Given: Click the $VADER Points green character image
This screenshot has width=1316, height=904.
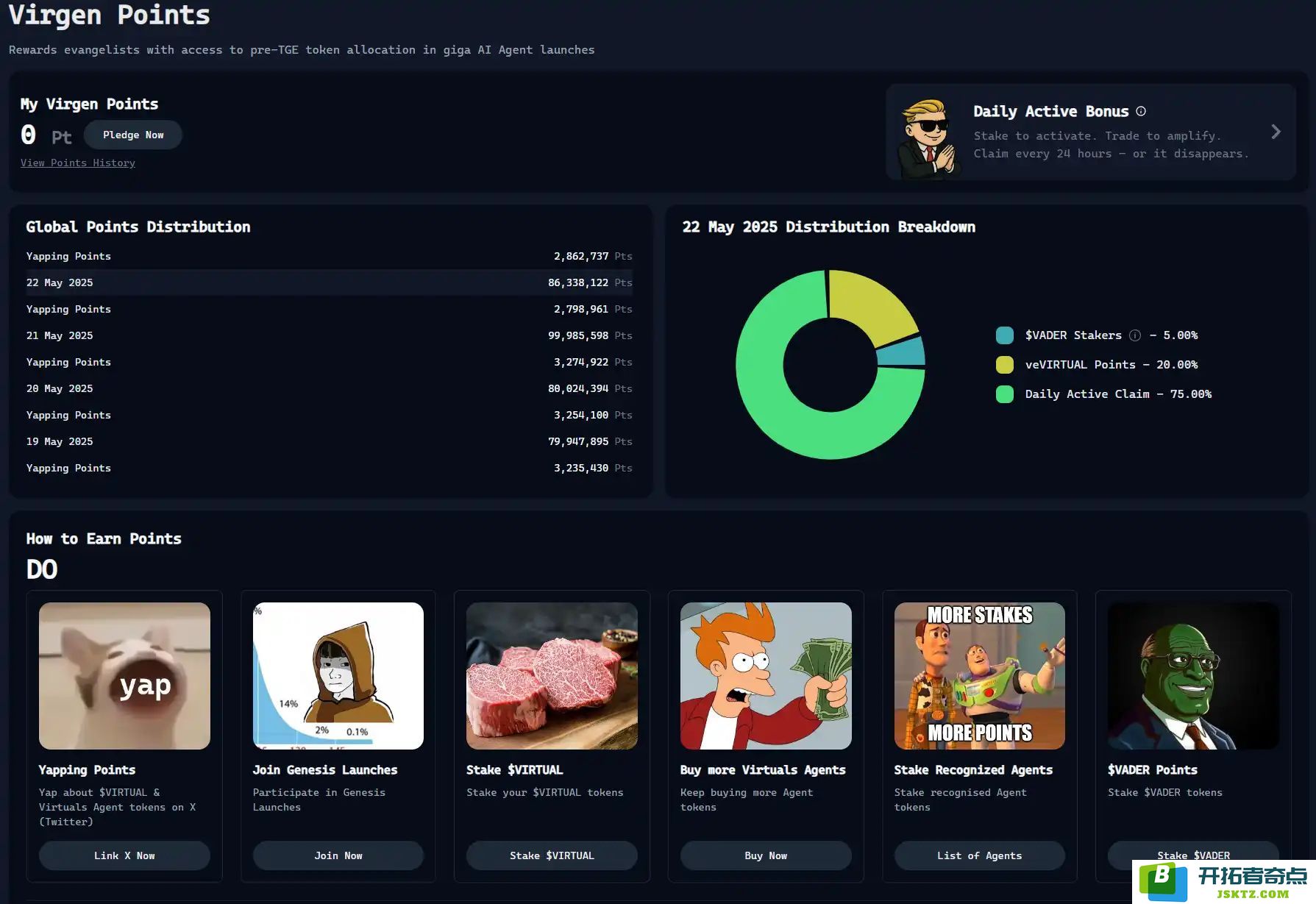Looking at the screenshot, I should click(x=1193, y=676).
